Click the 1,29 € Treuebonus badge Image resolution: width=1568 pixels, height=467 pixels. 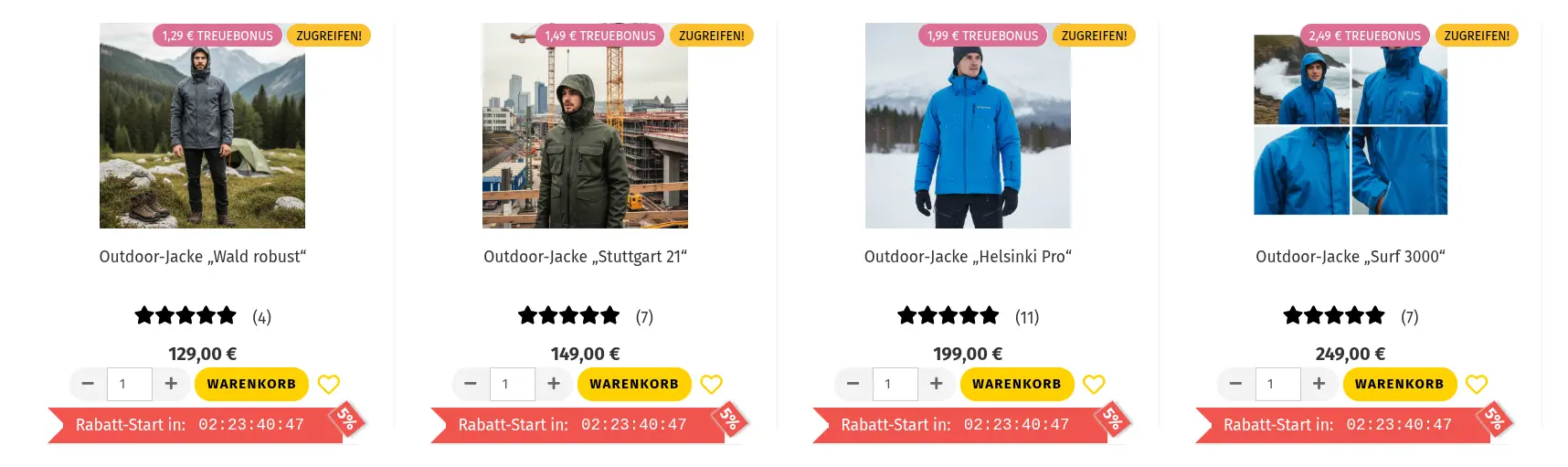217,36
